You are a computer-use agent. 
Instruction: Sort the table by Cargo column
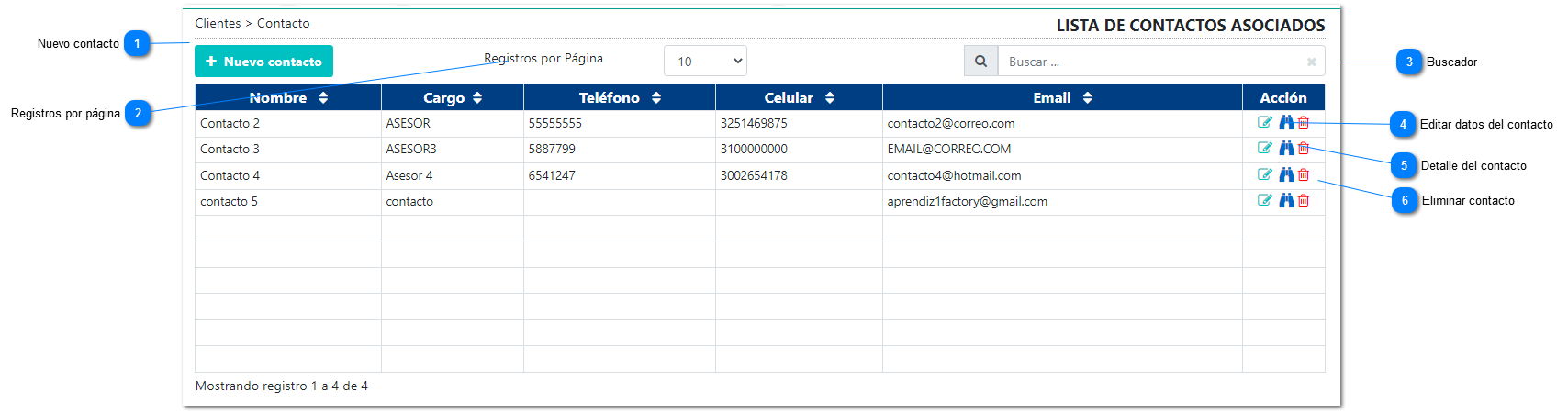pos(452,97)
